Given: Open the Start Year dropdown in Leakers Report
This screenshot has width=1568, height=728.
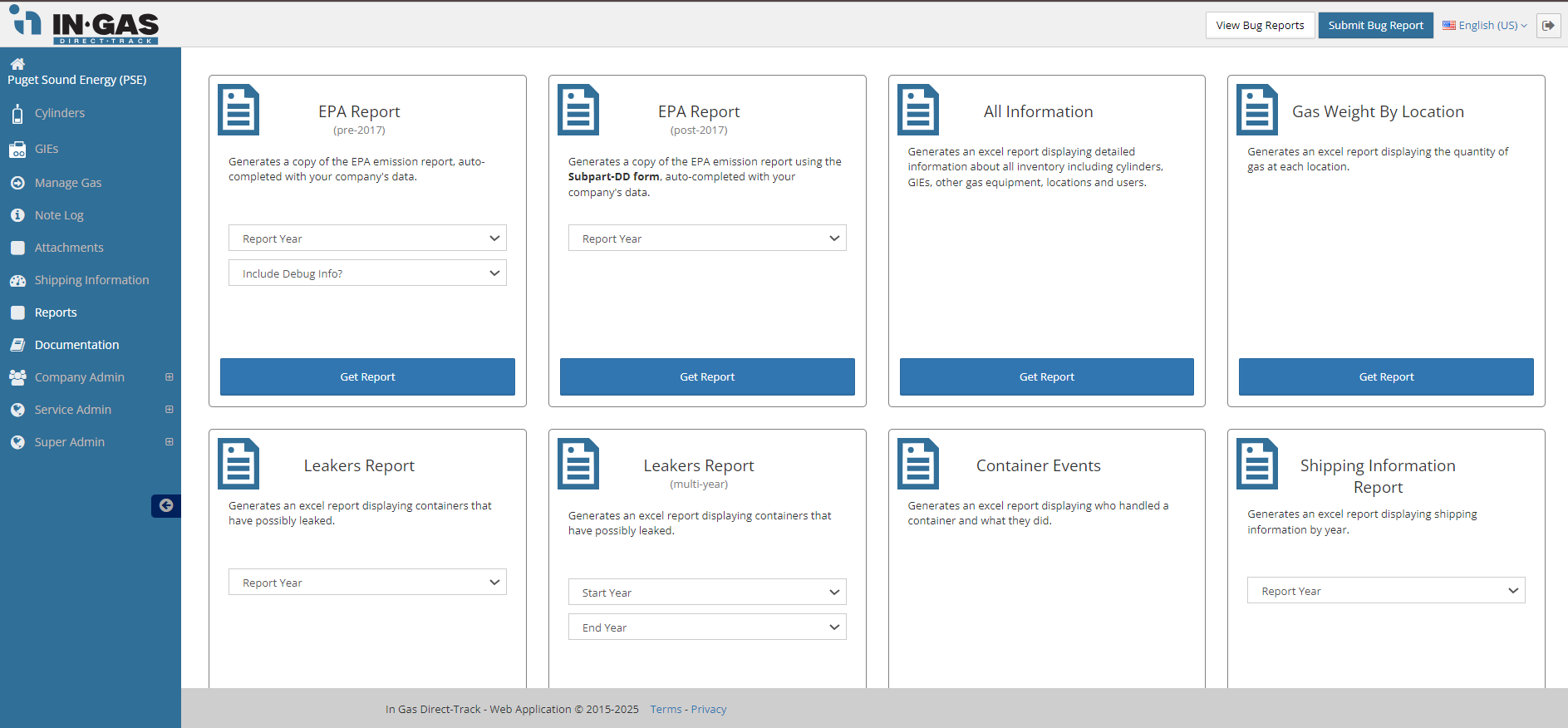Looking at the screenshot, I should click(x=707, y=593).
